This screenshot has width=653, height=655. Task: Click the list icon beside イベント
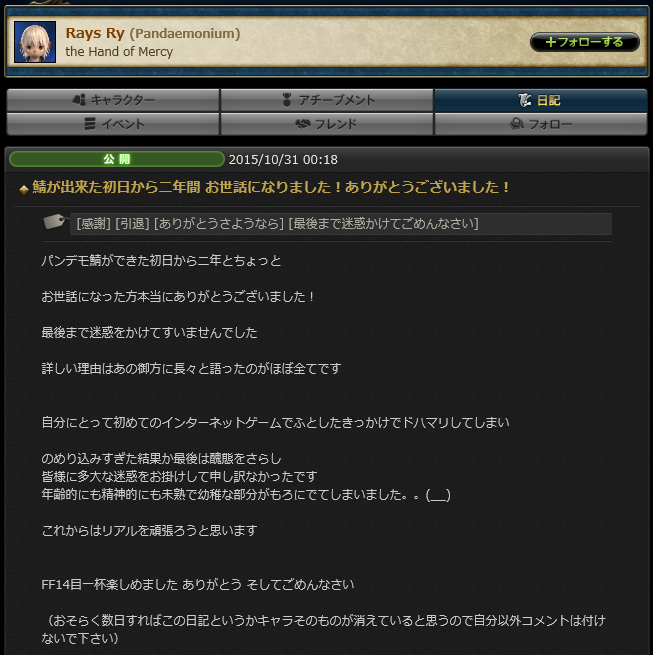click(x=90, y=124)
